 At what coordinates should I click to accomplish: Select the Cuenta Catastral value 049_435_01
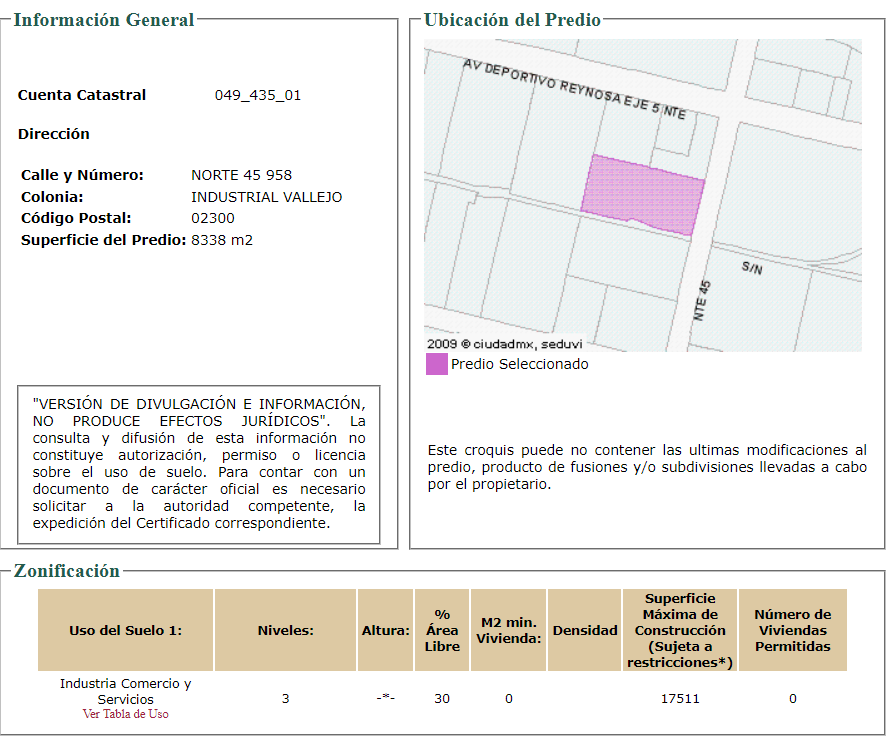click(x=258, y=95)
